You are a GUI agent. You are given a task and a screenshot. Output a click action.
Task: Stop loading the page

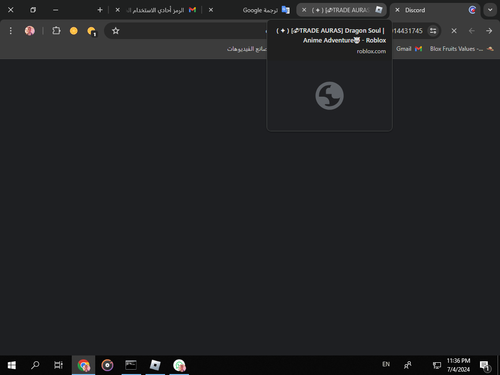454,31
